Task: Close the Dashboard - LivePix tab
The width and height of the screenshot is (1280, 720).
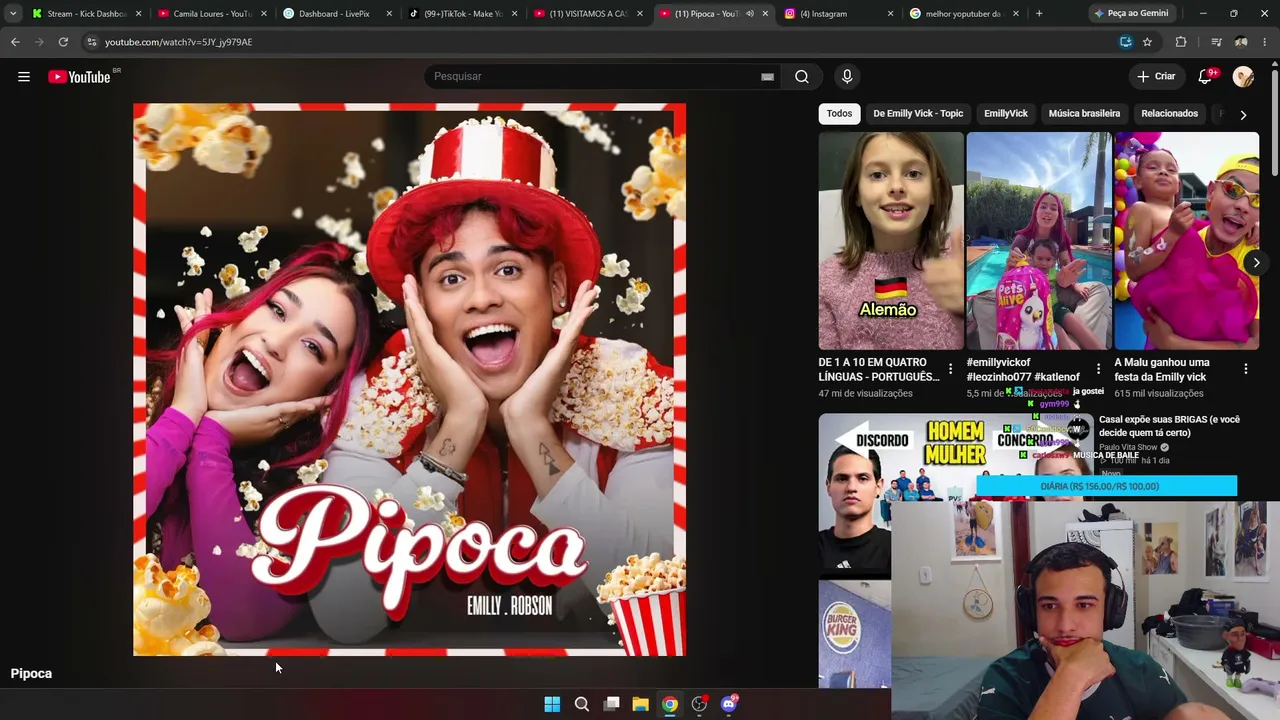Action: point(389,14)
